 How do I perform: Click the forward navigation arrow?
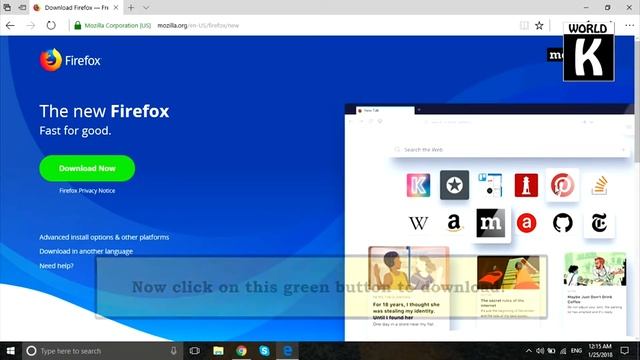(31, 25)
